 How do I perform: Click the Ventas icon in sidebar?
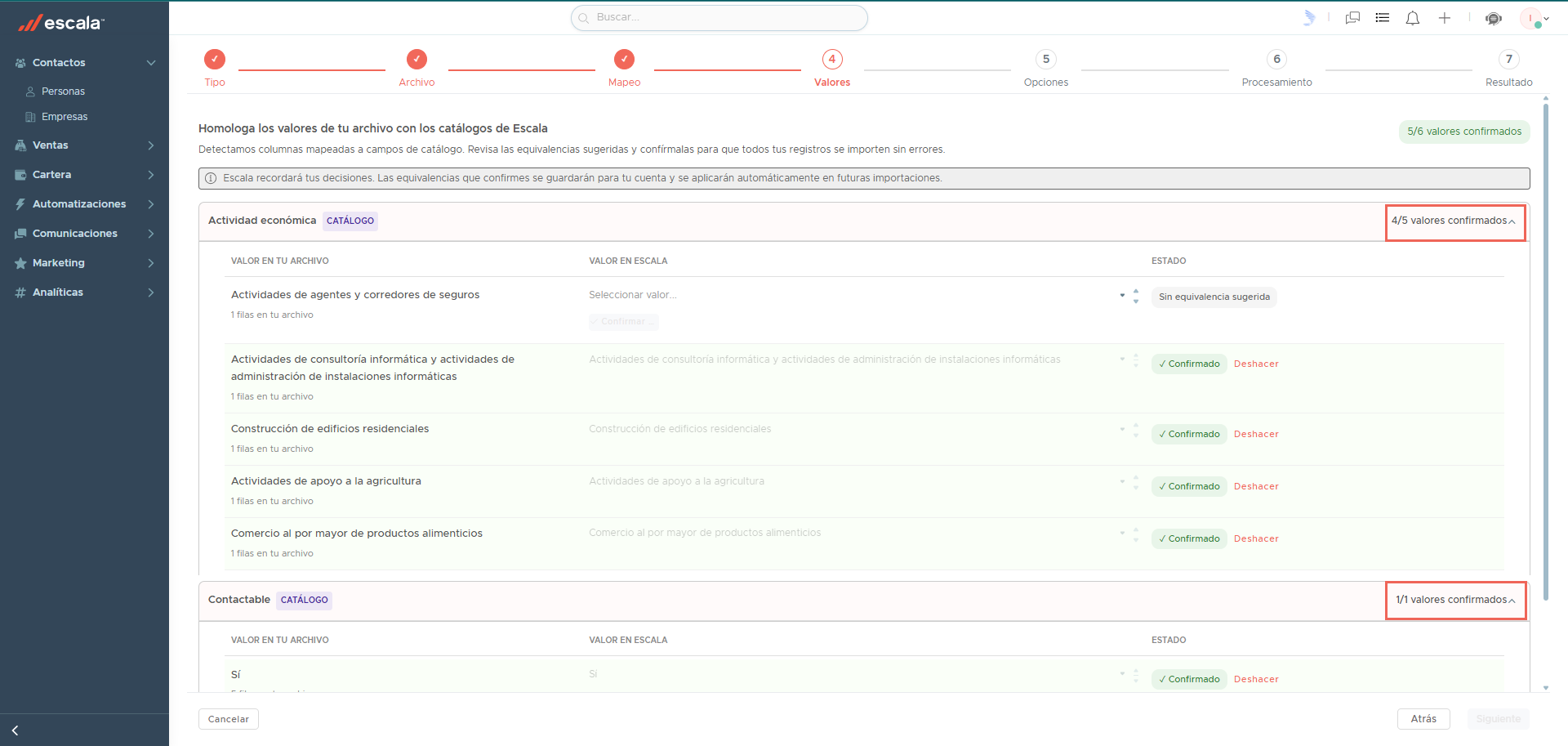20,145
